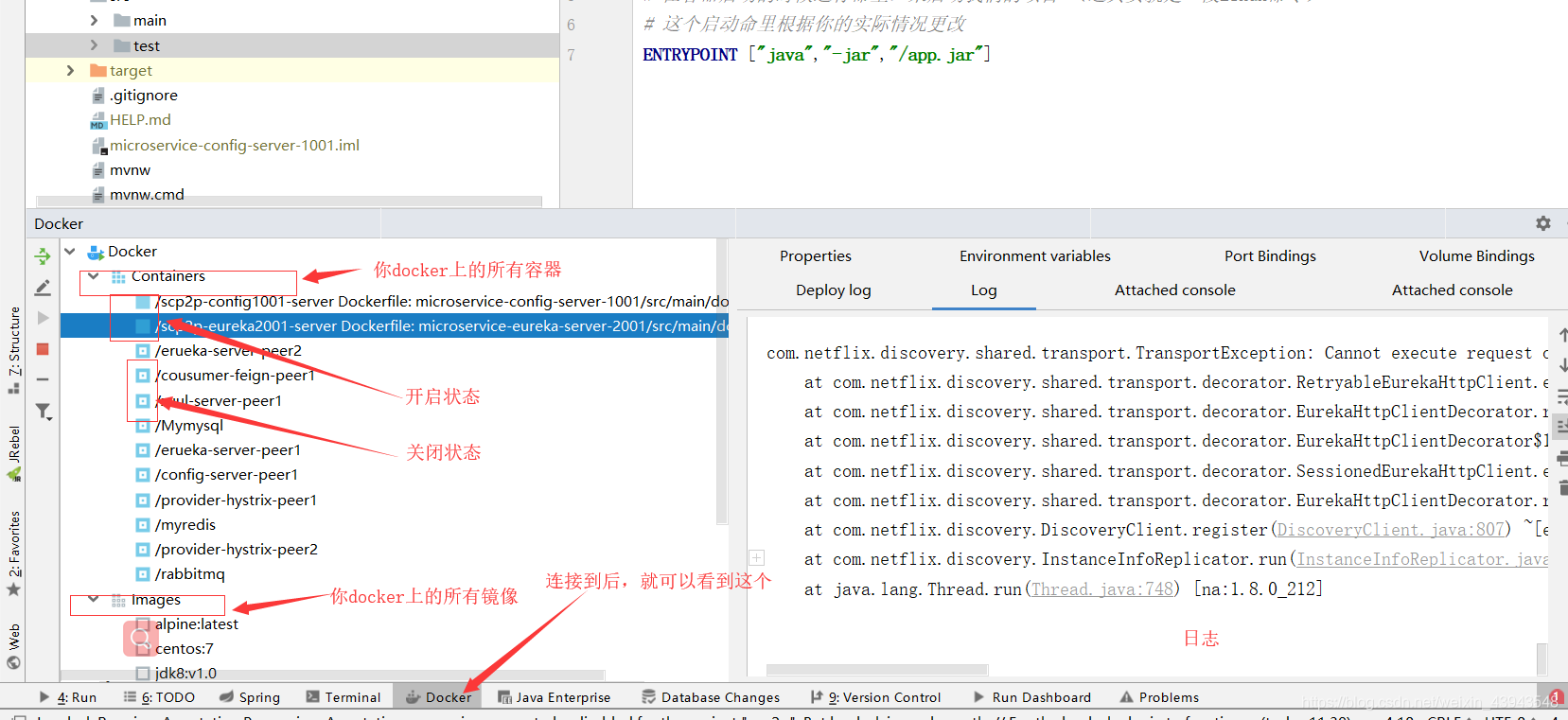Click the Docker tool window button
Screen dimensions: 1568x720
coord(438,697)
